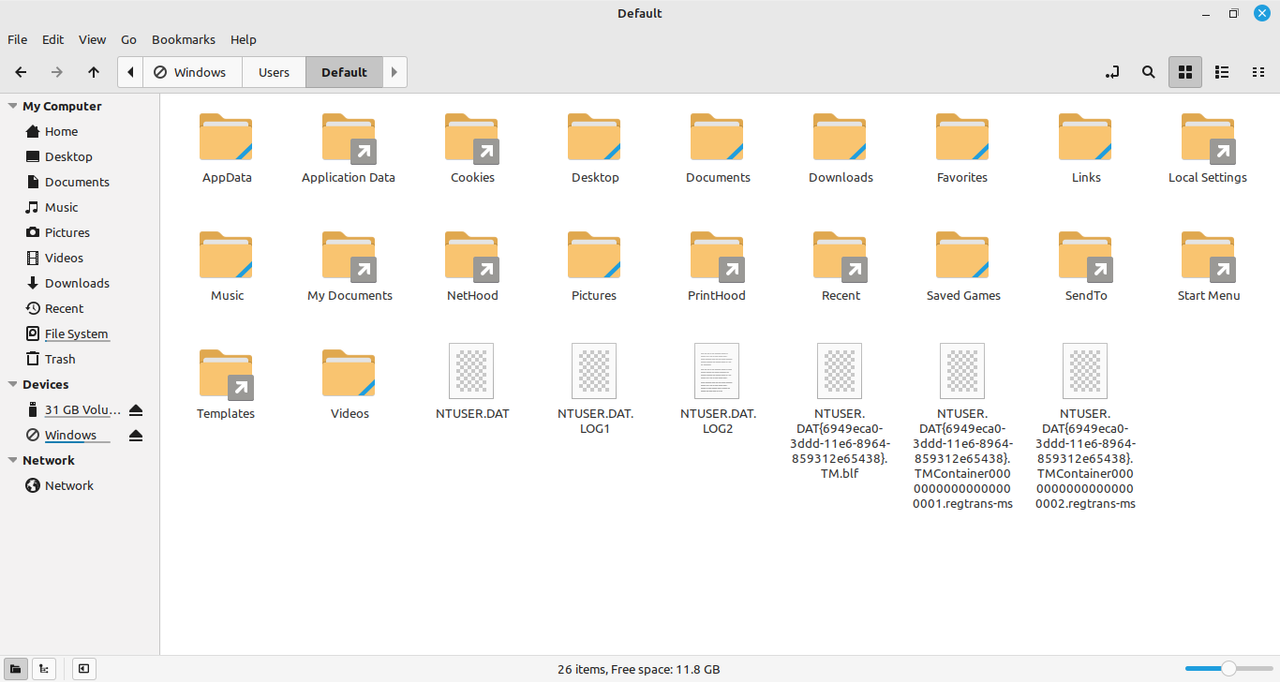
Task: Open the Help menu
Action: point(243,40)
